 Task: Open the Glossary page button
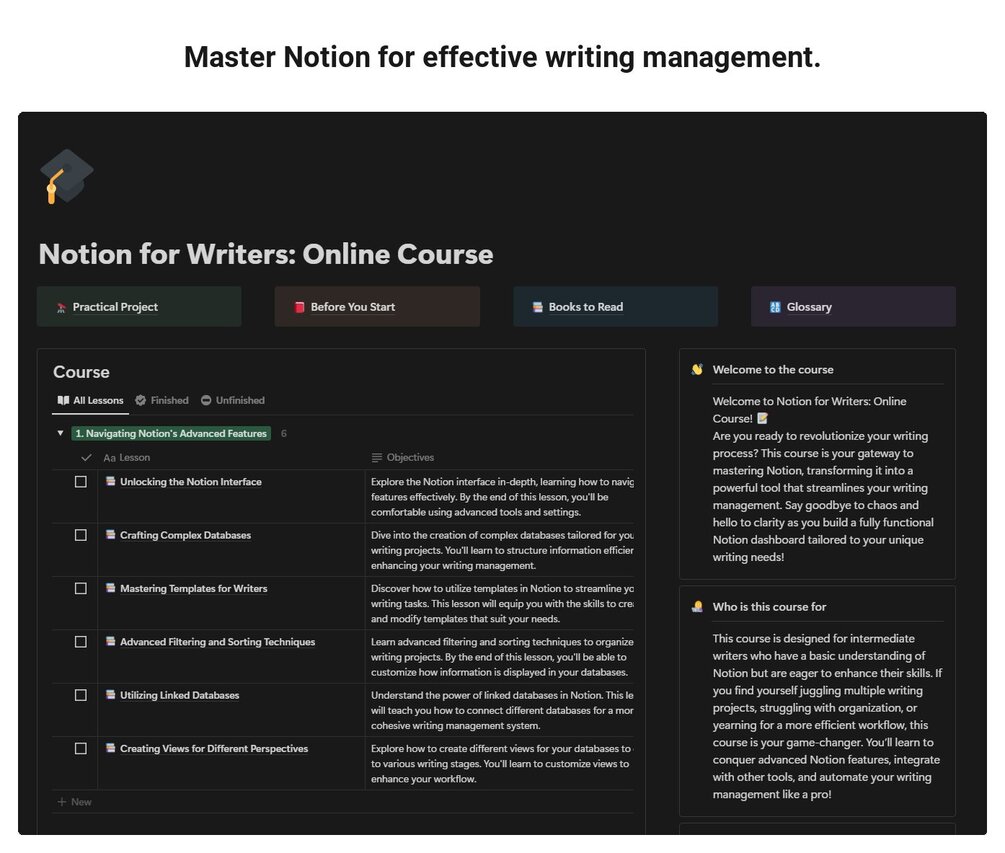(853, 307)
